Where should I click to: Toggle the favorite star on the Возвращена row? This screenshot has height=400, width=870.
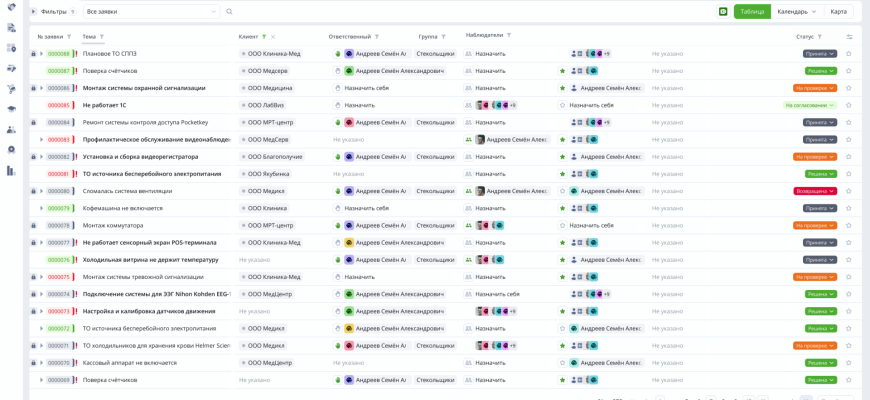pos(848,191)
